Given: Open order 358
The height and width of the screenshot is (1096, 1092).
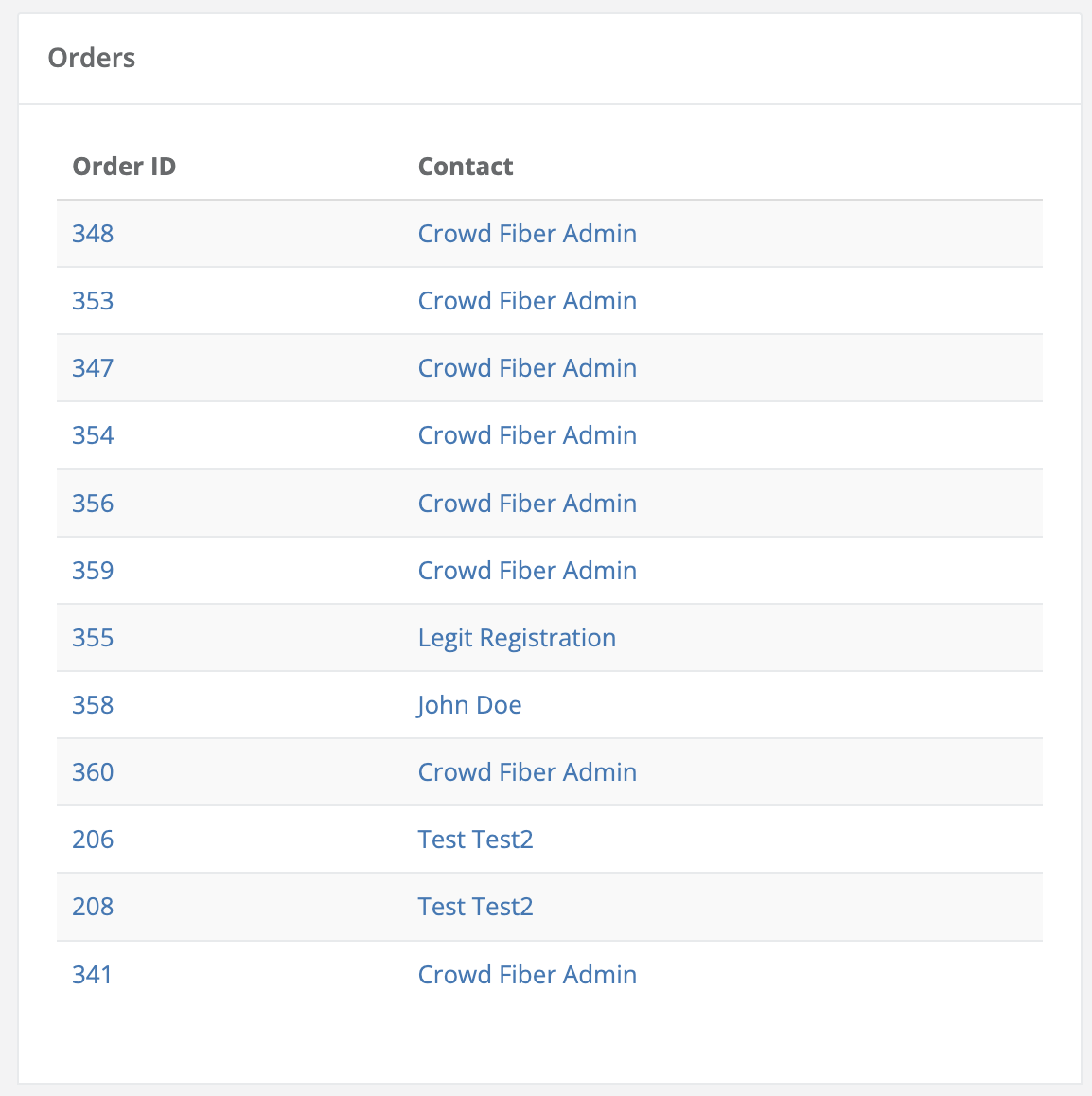Looking at the screenshot, I should [92, 705].
